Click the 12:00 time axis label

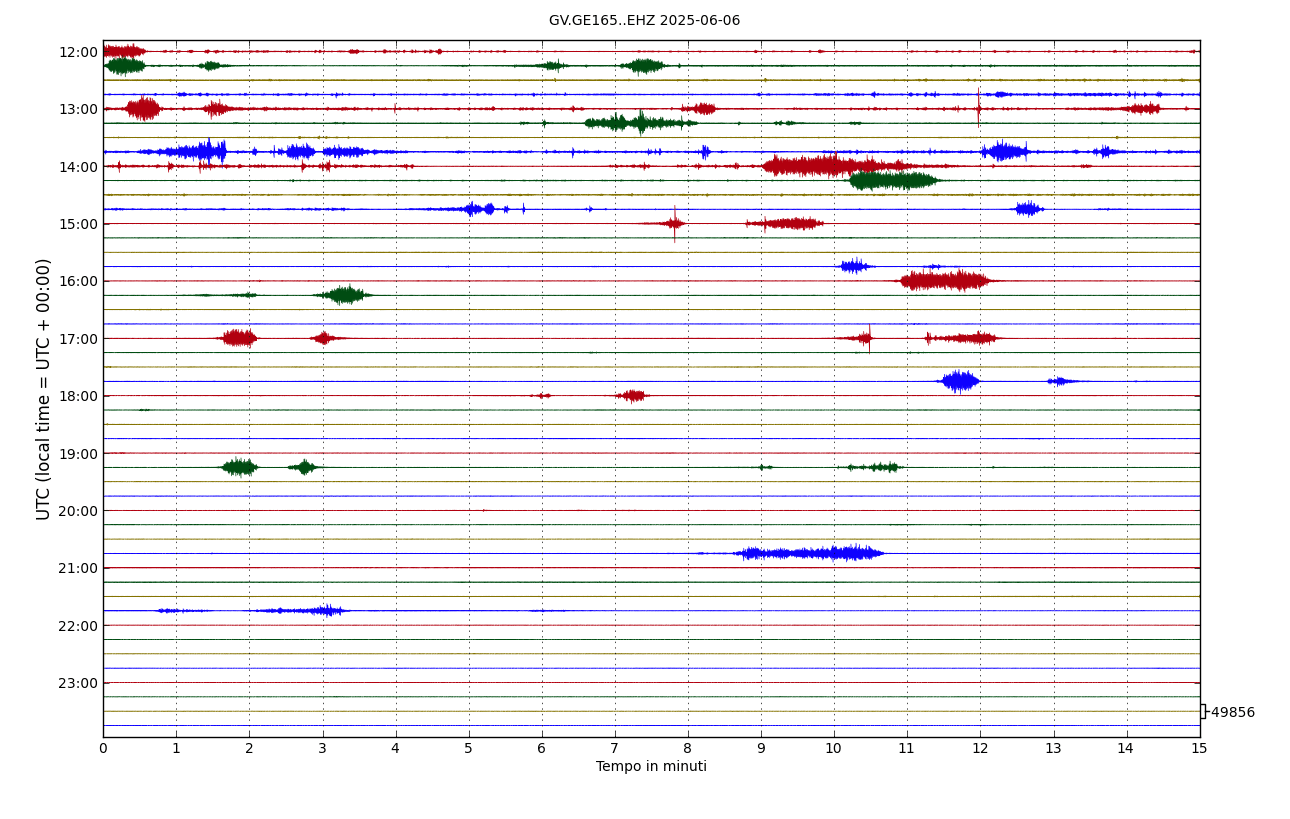[x=78, y=52]
